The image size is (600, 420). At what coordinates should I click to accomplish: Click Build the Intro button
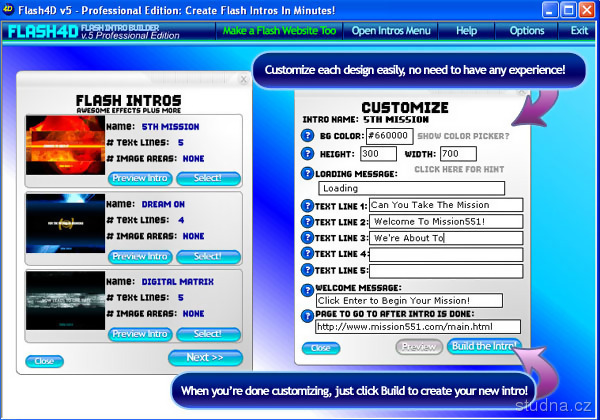click(x=483, y=347)
